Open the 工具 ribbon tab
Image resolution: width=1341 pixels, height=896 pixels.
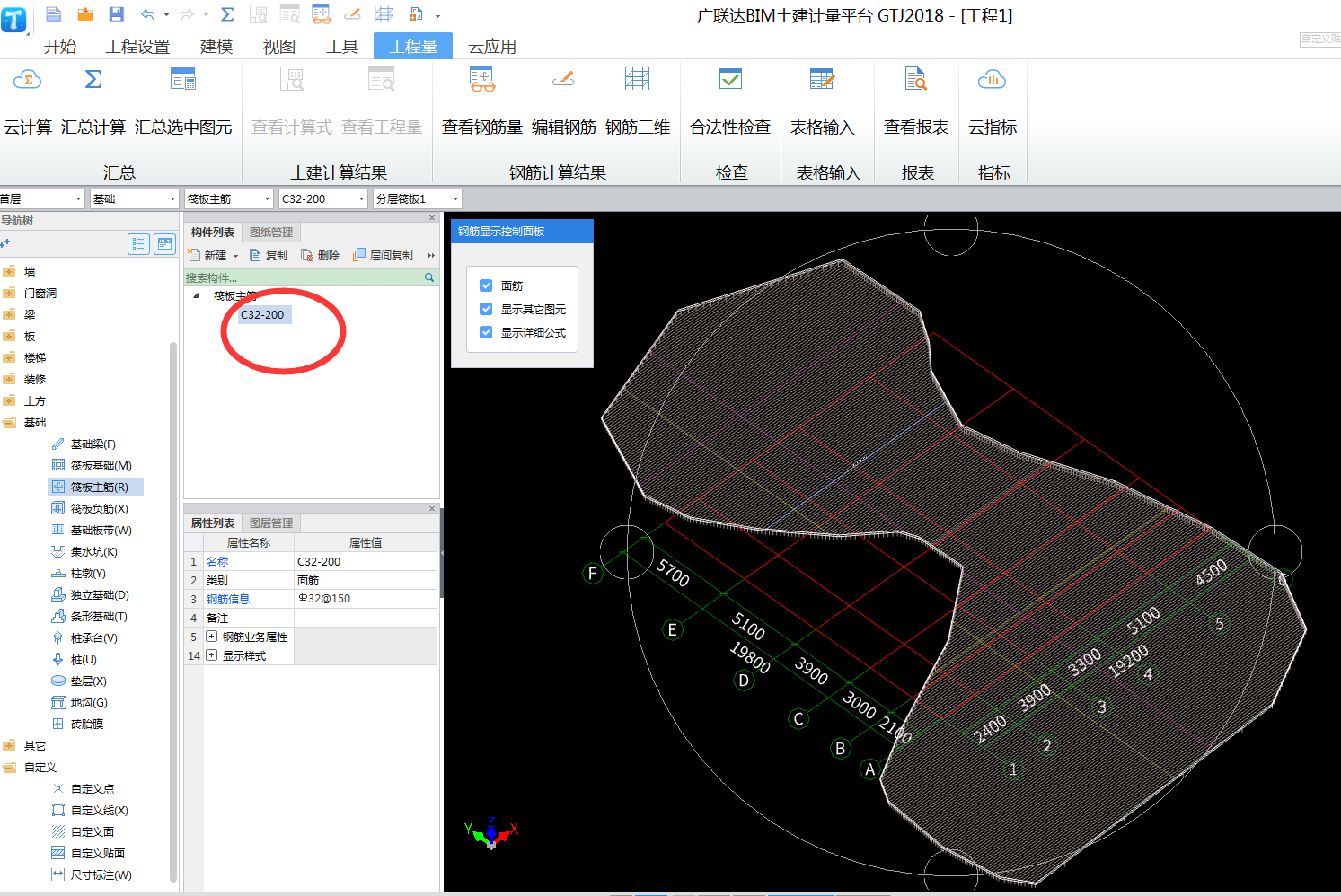[x=342, y=47]
